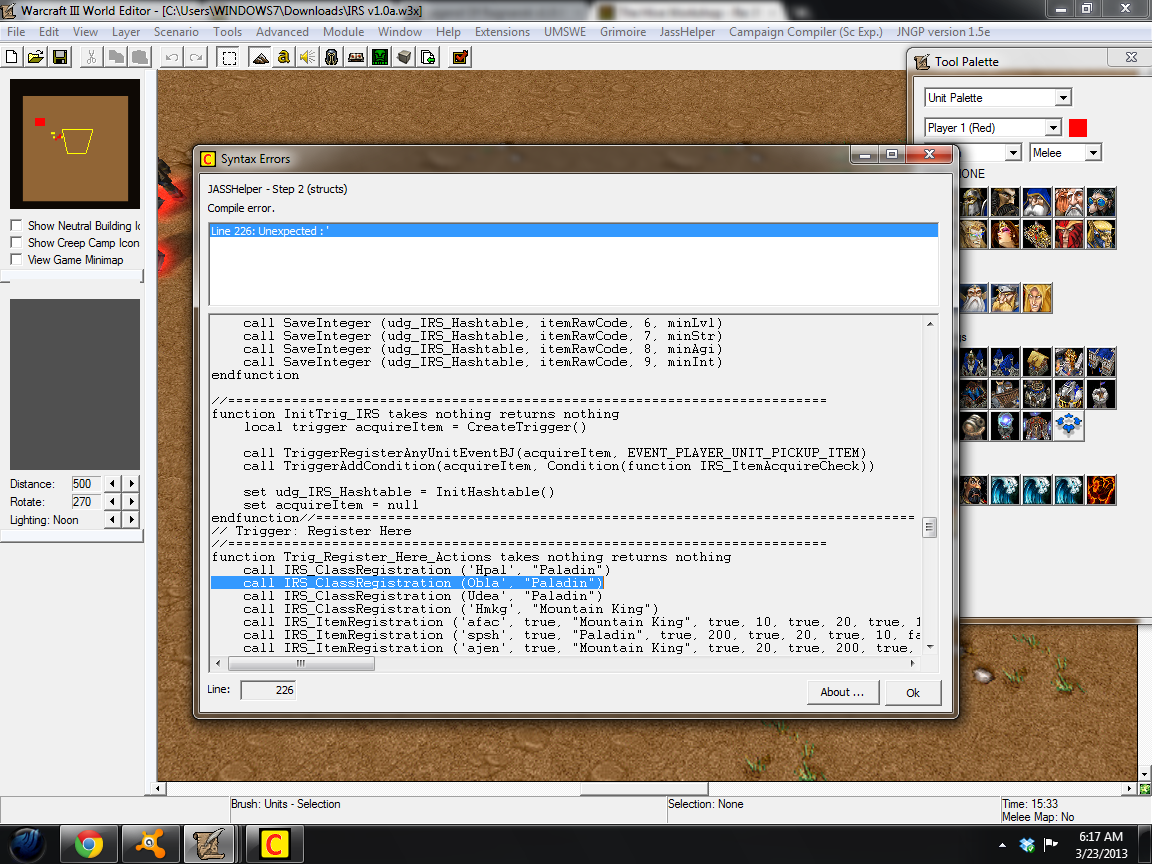Open Campaign Compiler (Sc Exp.) menu
This screenshot has width=1152, height=864.
pos(806,32)
